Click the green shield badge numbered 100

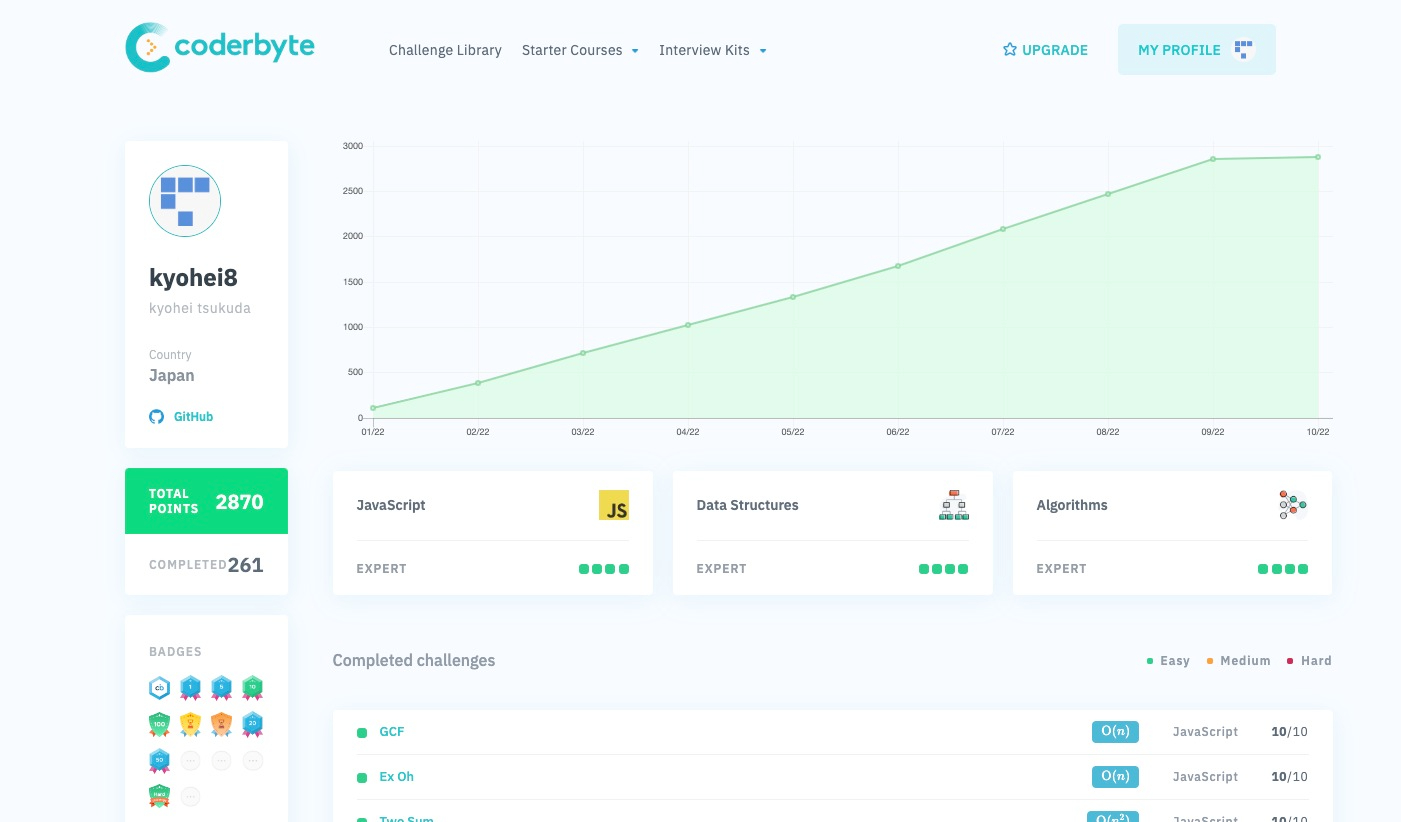(x=159, y=724)
